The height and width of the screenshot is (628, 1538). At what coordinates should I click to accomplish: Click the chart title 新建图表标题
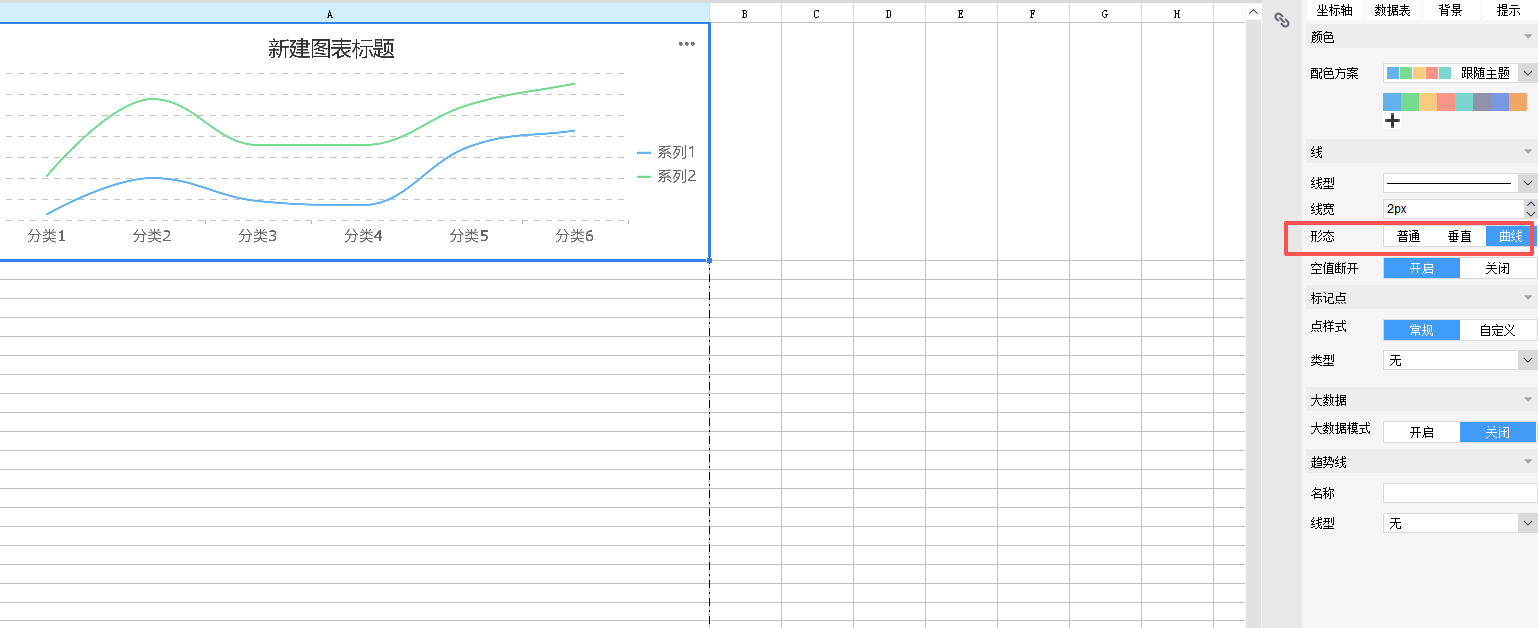(331, 49)
